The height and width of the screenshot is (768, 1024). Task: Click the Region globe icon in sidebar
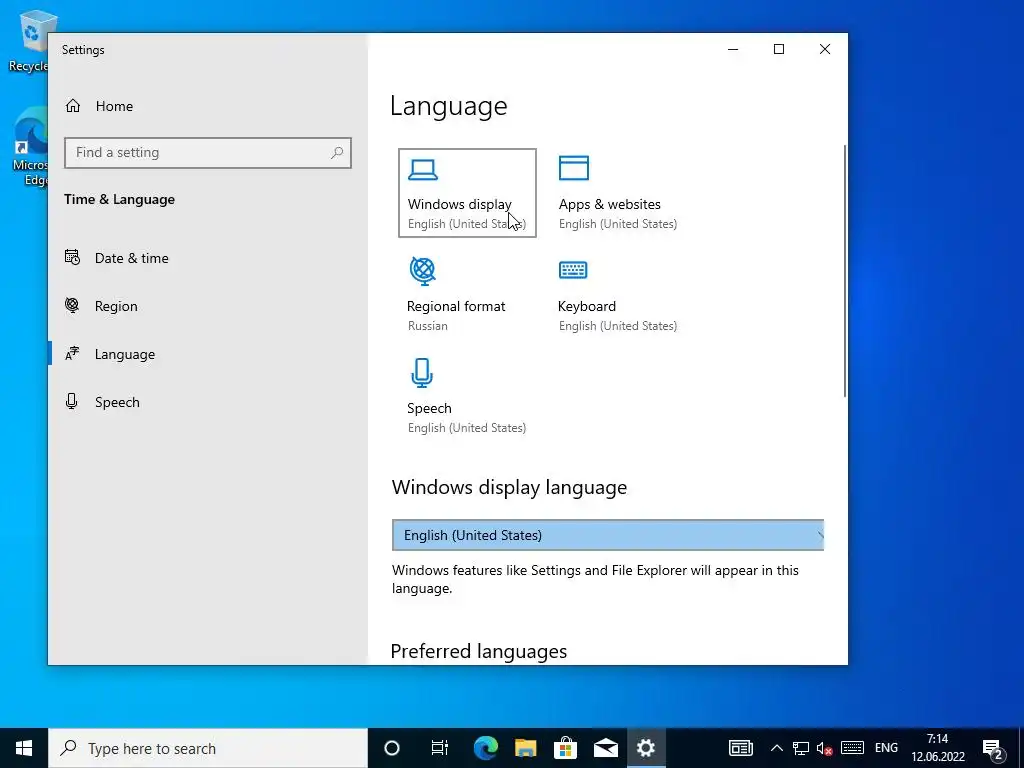[72, 305]
